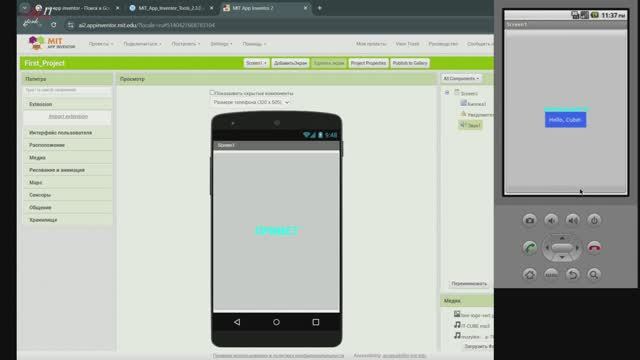Open the View Trash link
Viewport: 640px width, 360px height.
click(407, 44)
